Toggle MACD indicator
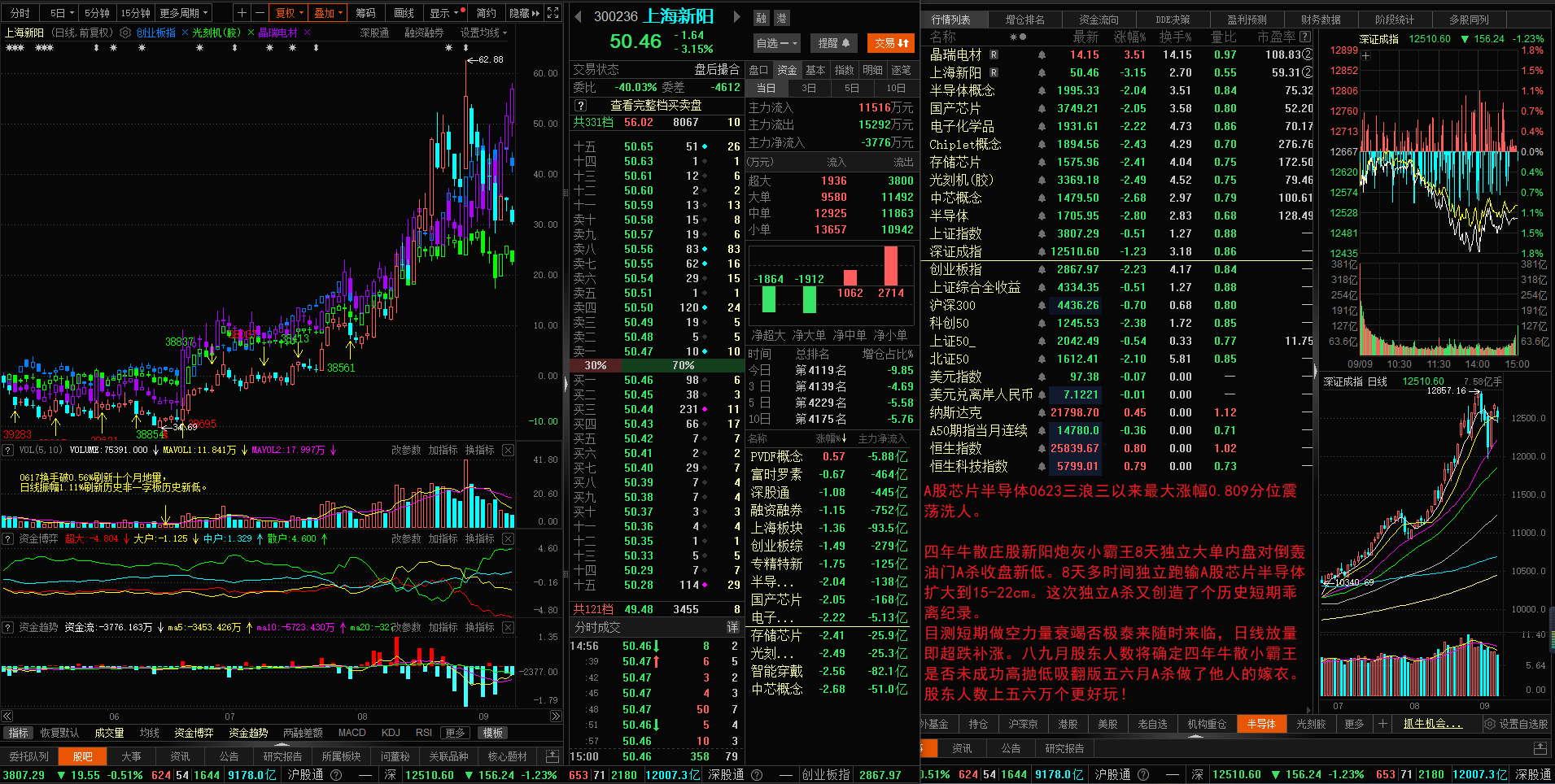Screen dimensions: 1555x784 [352, 733]
